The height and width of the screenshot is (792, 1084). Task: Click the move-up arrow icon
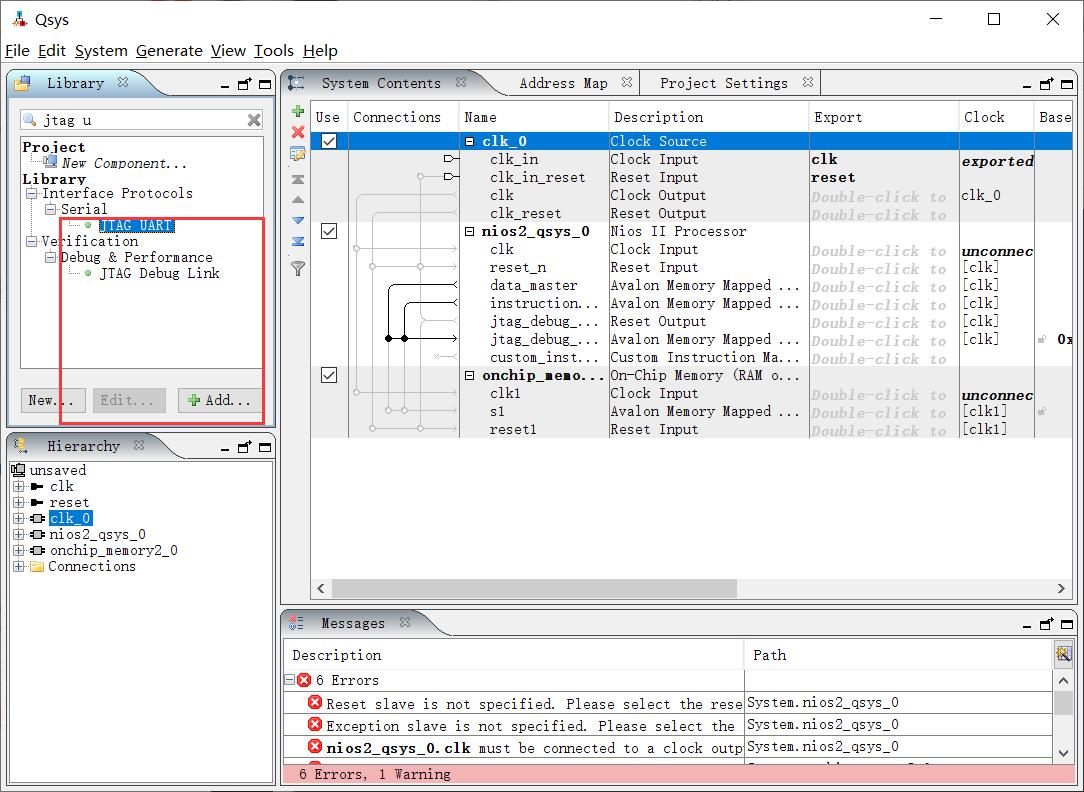(x=298, y=200)
